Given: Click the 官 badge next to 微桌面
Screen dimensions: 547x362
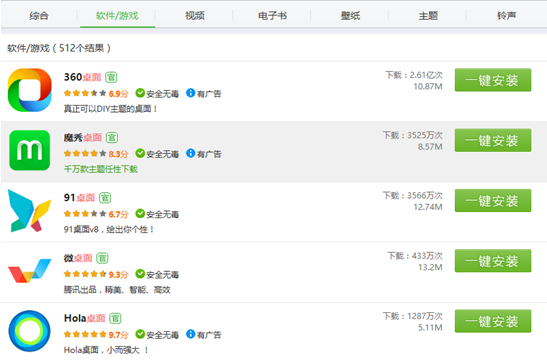Looking at the screenshot, I should click(x=102, y=258).
